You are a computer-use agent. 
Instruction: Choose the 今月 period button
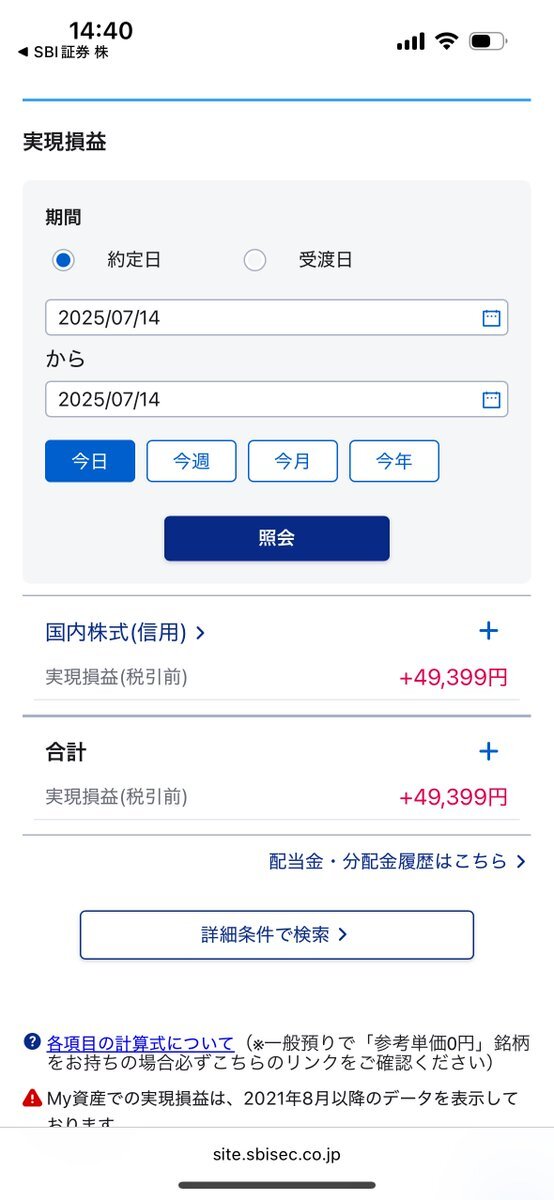[293, 461]
